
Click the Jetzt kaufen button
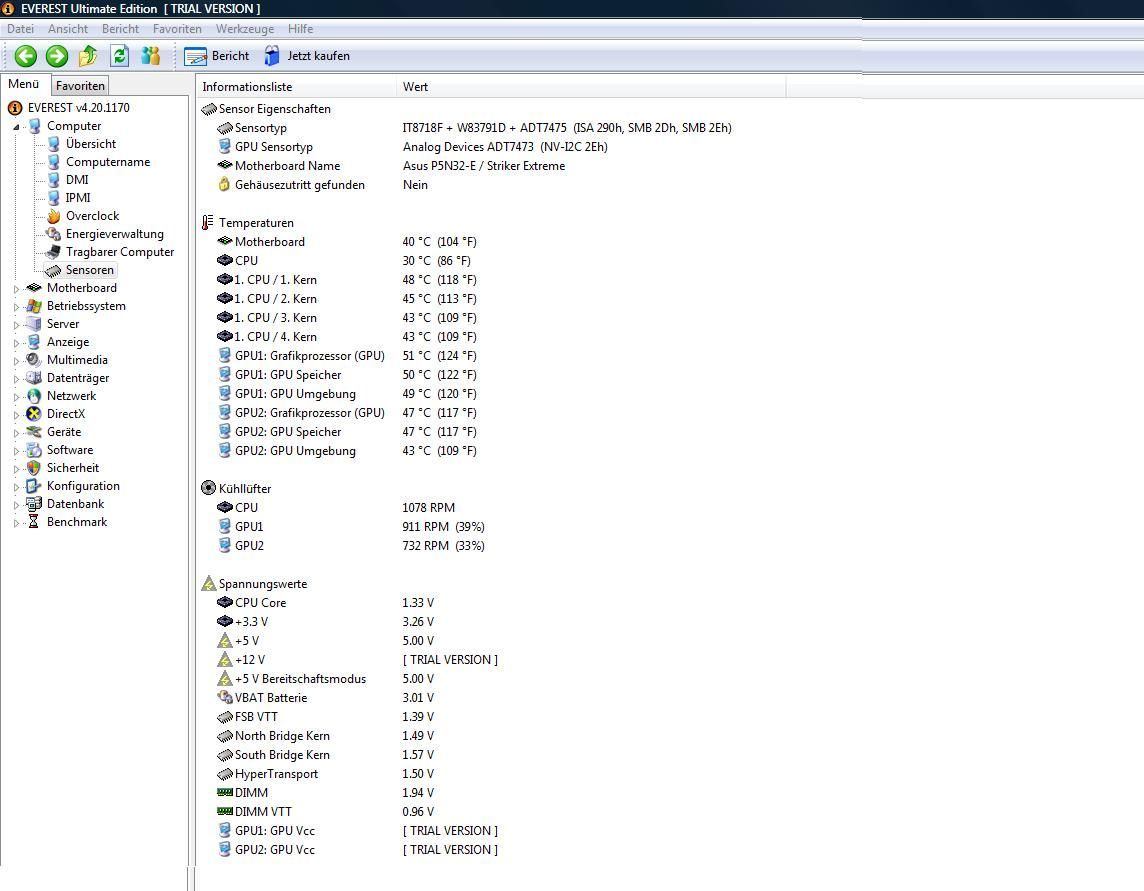click(x=307, y=56)
